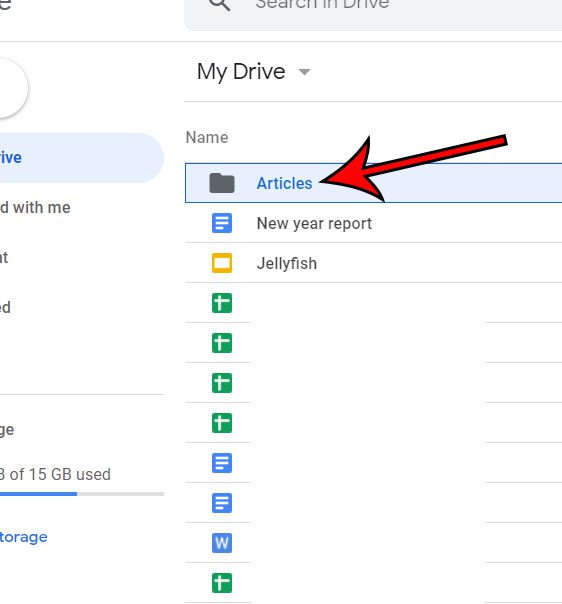Click the Docs icon directly above Word file
This screenshot has width=562, height=604.
click(x=222, y=503)
